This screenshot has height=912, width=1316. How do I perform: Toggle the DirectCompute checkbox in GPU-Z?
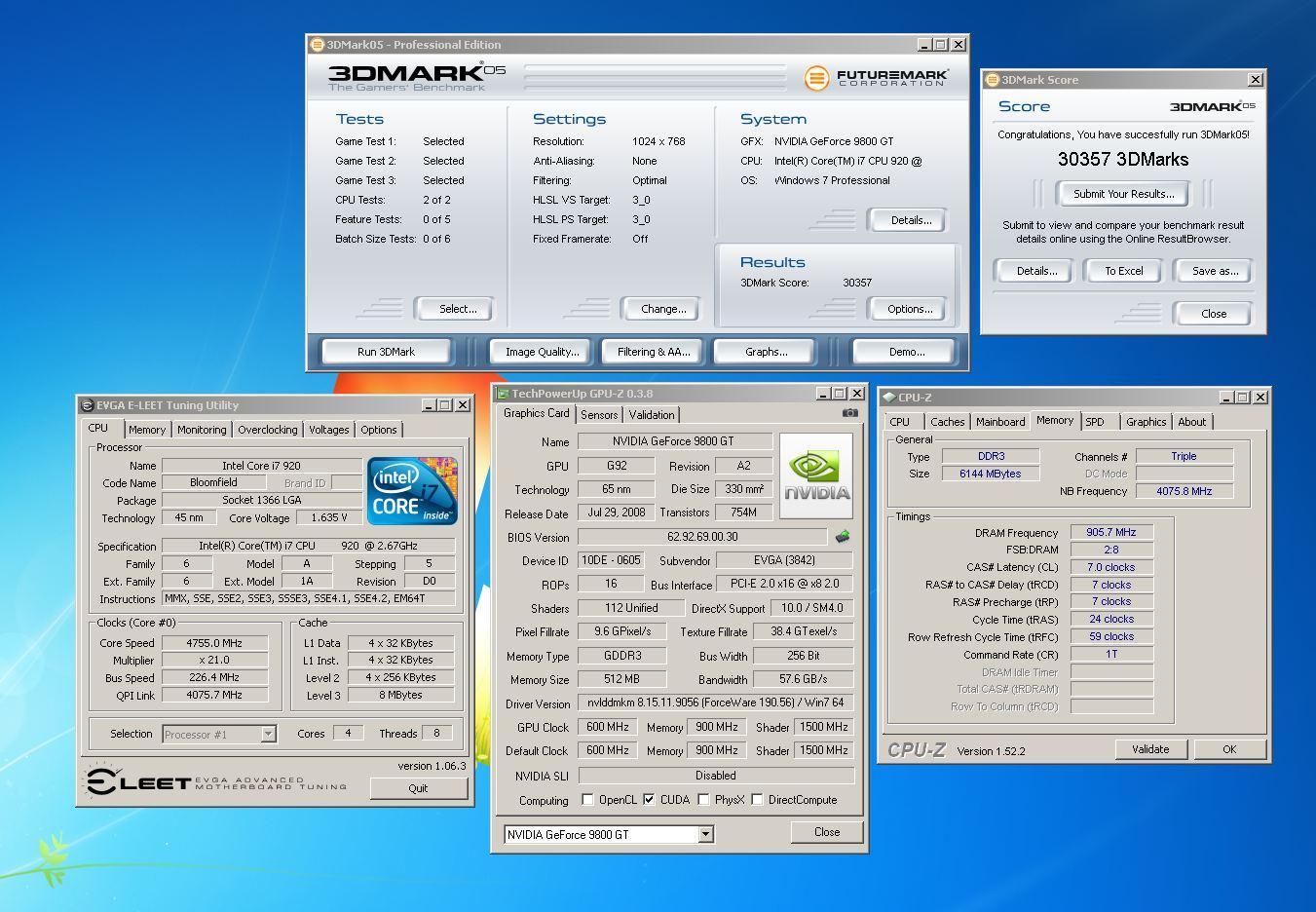click(757, 800)
